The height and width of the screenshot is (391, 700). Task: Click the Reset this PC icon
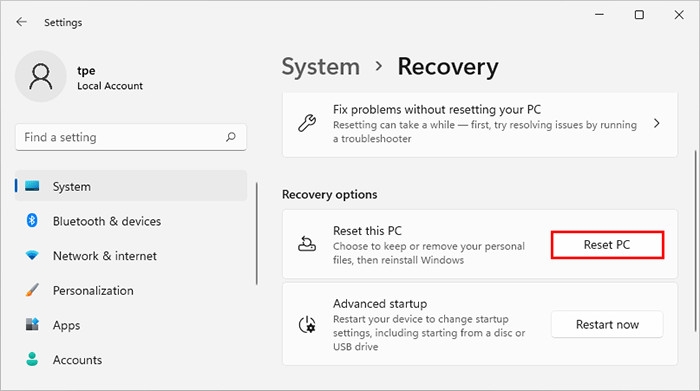point(307,244)
